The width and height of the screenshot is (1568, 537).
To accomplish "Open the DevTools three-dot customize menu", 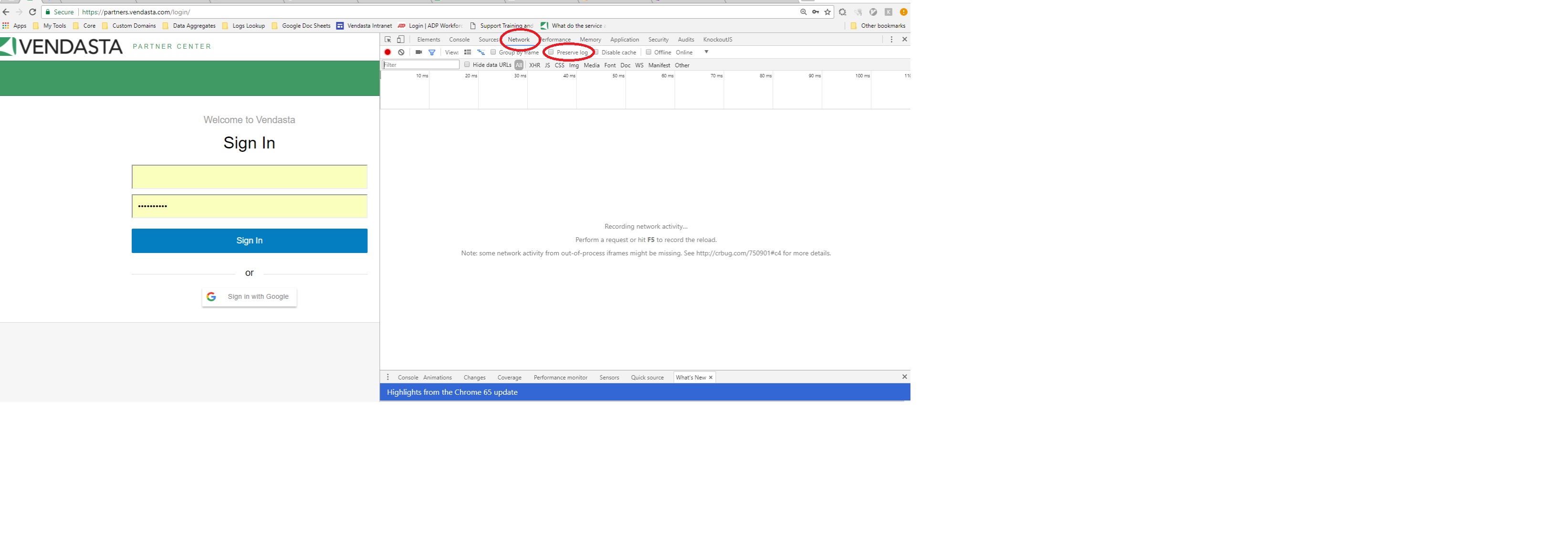I will point(891,40).
